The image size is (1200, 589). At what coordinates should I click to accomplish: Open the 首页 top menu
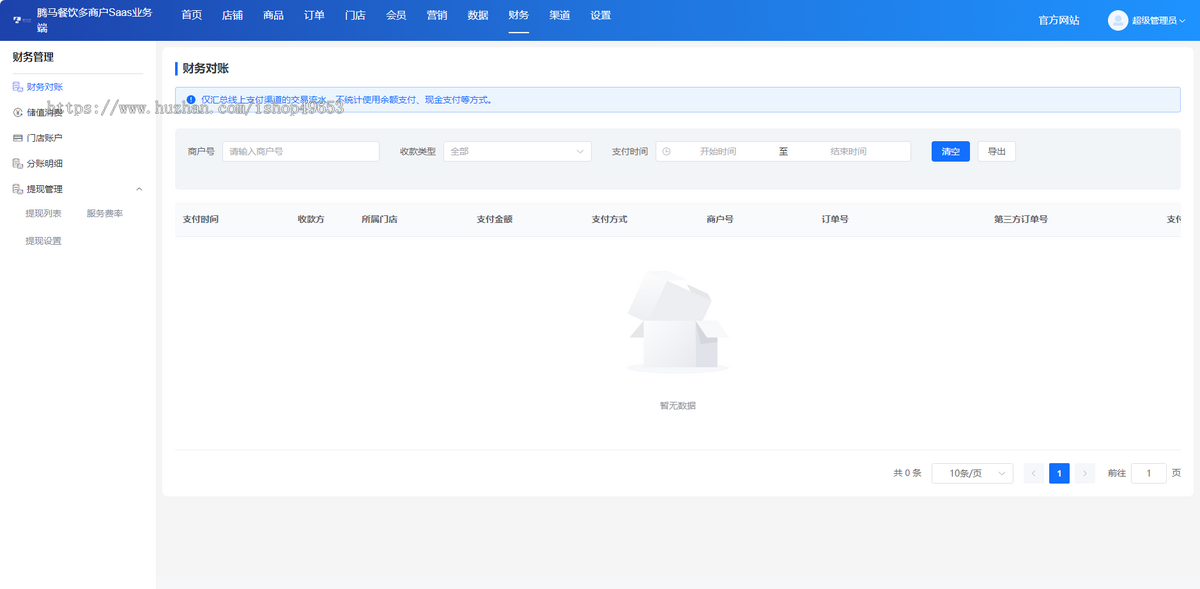[192, 15]
